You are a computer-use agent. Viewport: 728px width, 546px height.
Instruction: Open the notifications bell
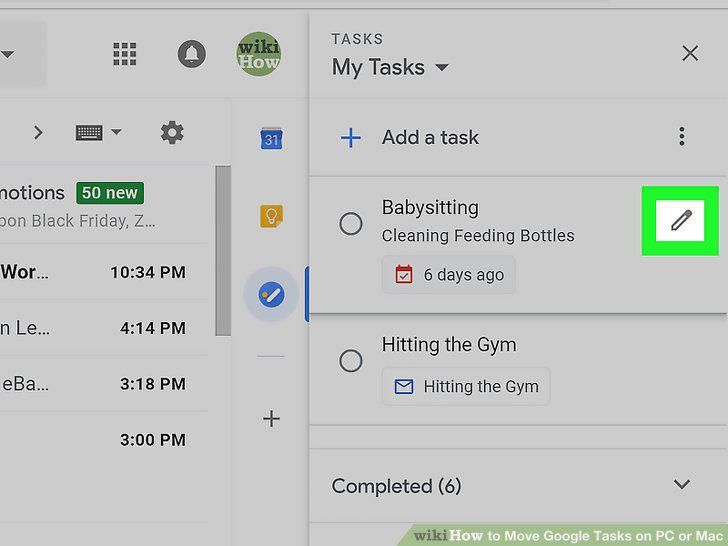point(192,54)
